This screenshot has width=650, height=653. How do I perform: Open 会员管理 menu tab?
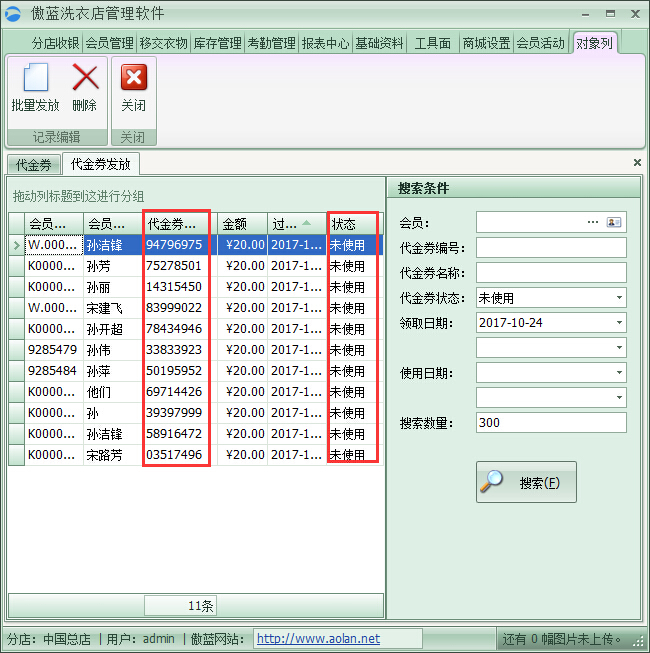[x=110, y=43]
